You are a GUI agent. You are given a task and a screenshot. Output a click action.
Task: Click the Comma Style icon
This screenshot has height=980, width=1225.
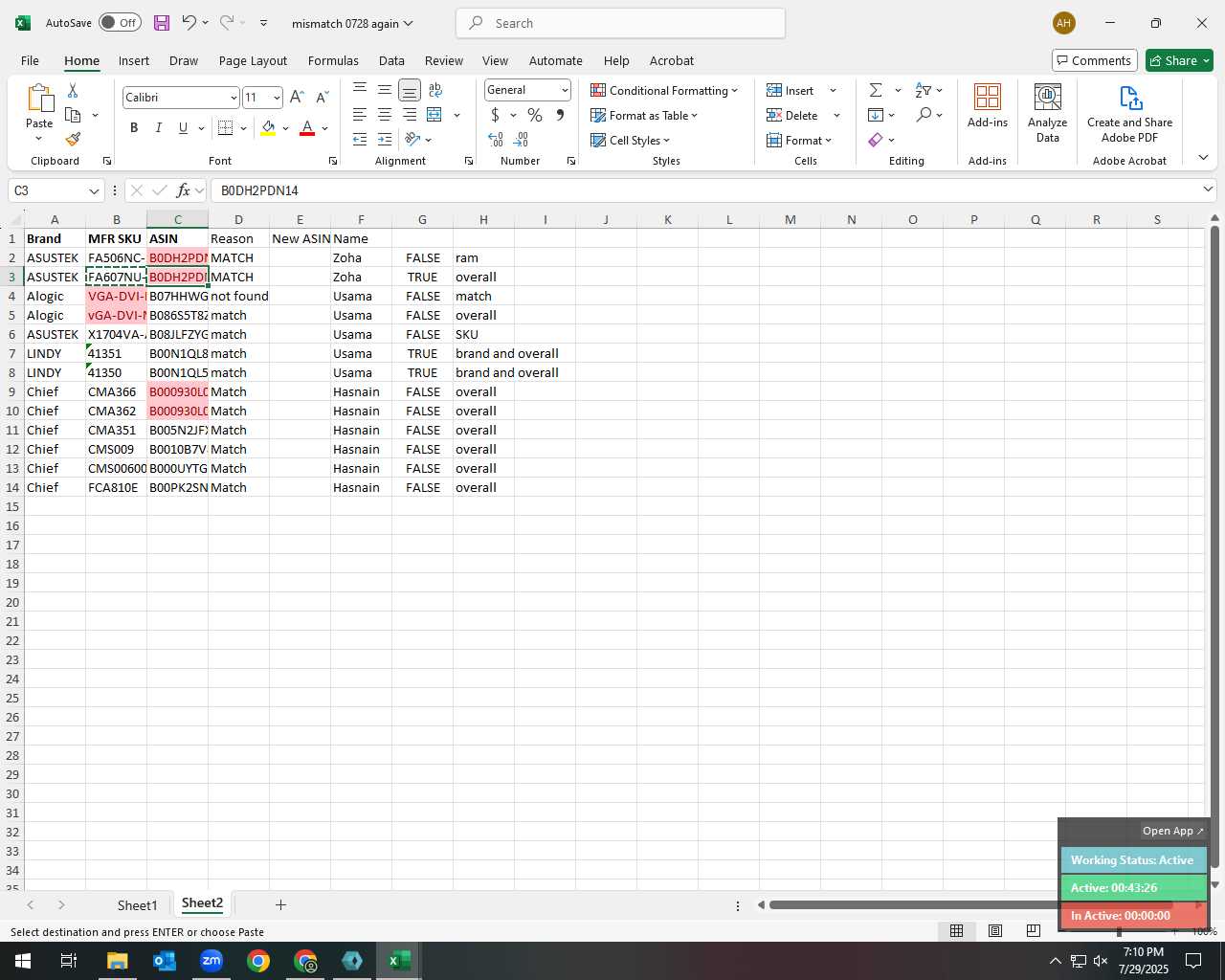[x=560, y=115]
